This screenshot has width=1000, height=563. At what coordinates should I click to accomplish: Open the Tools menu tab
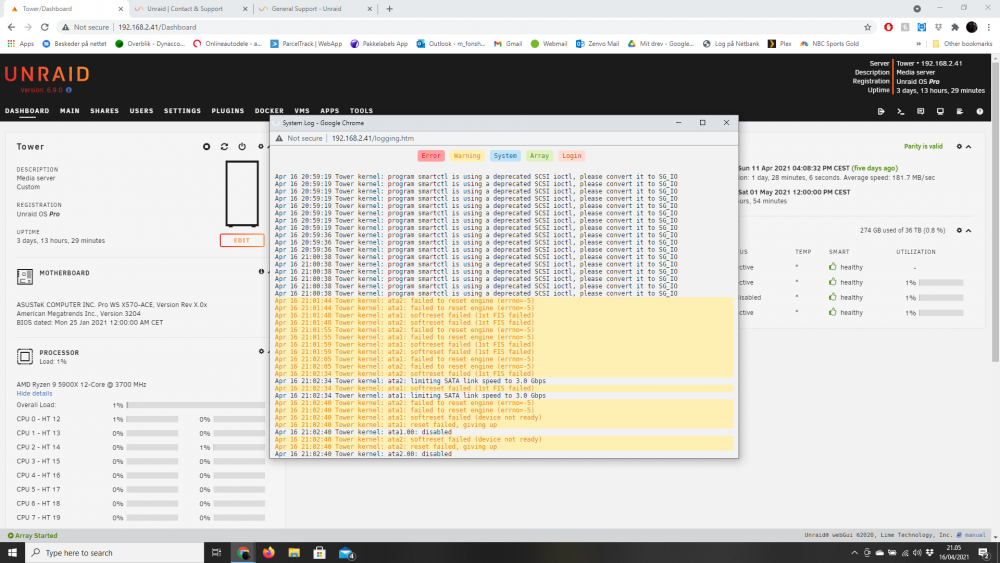[x=361, y=111]
